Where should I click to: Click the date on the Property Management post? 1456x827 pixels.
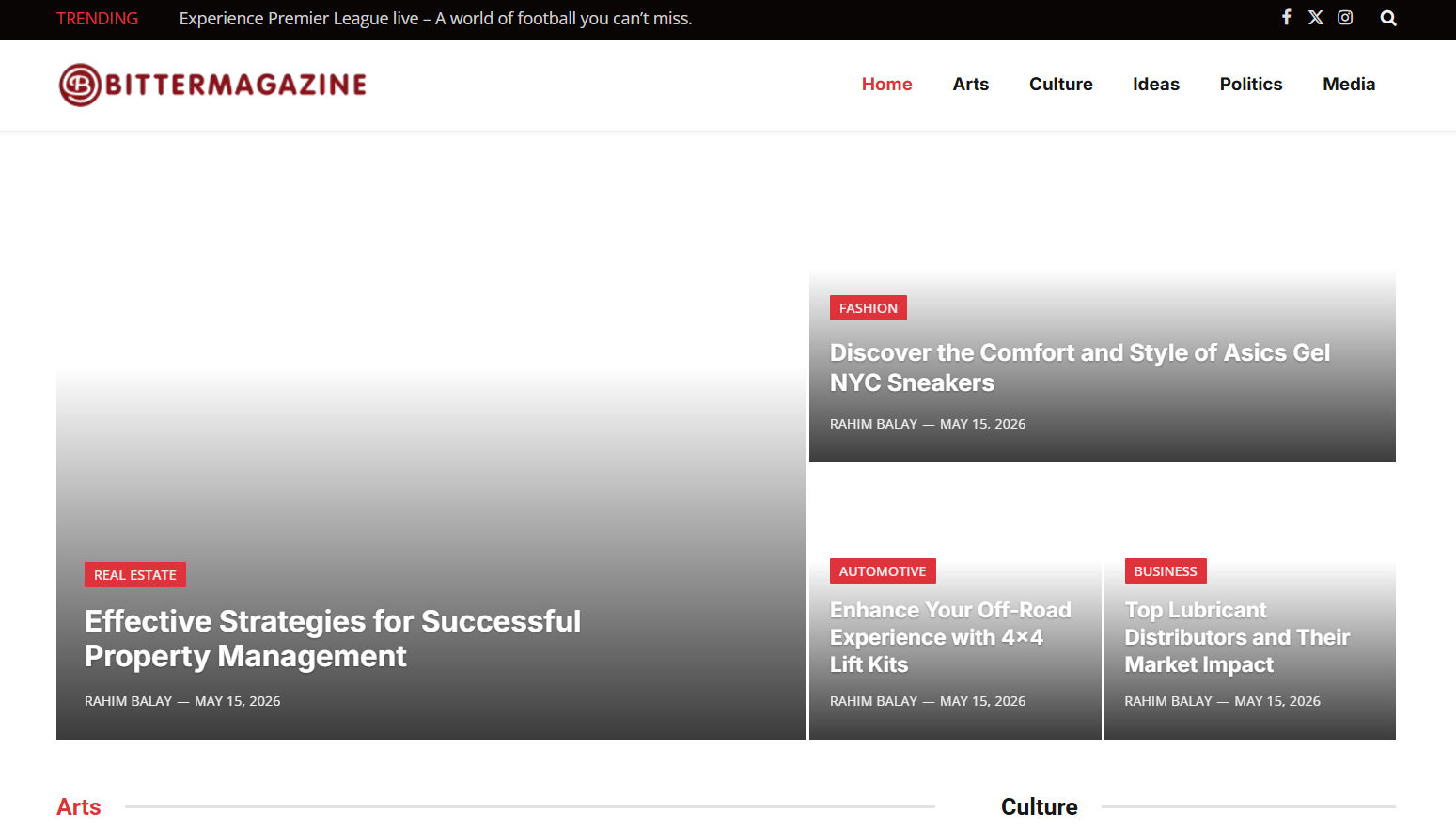point(238,701)
